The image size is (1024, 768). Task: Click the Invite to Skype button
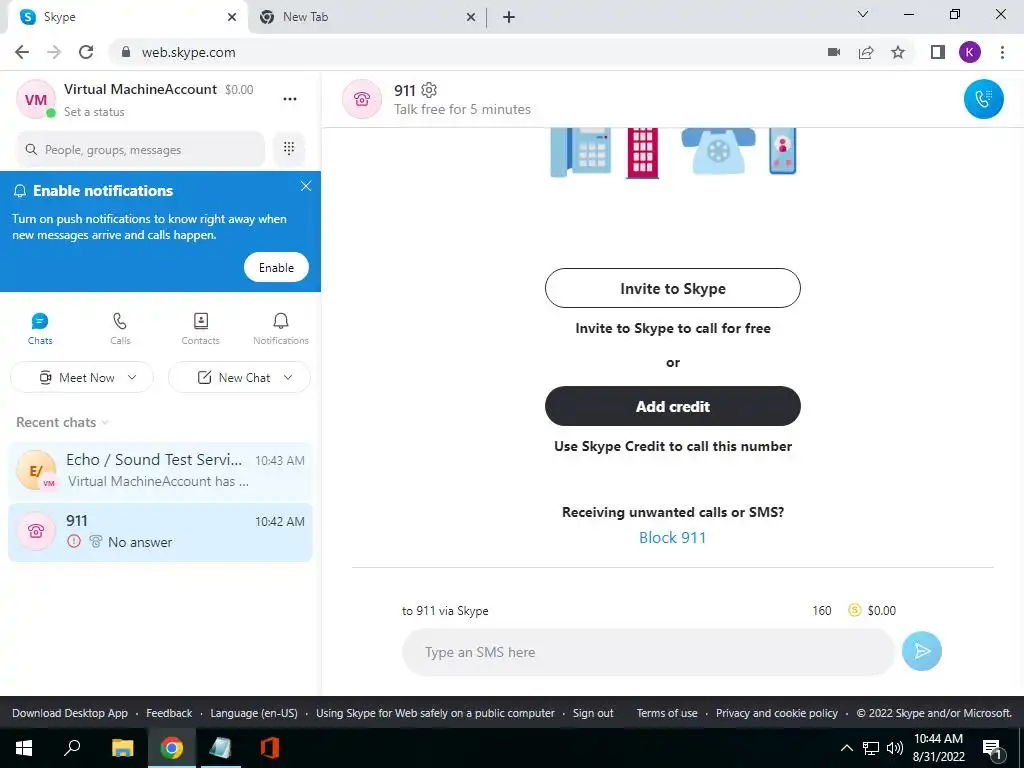[673, 288]
